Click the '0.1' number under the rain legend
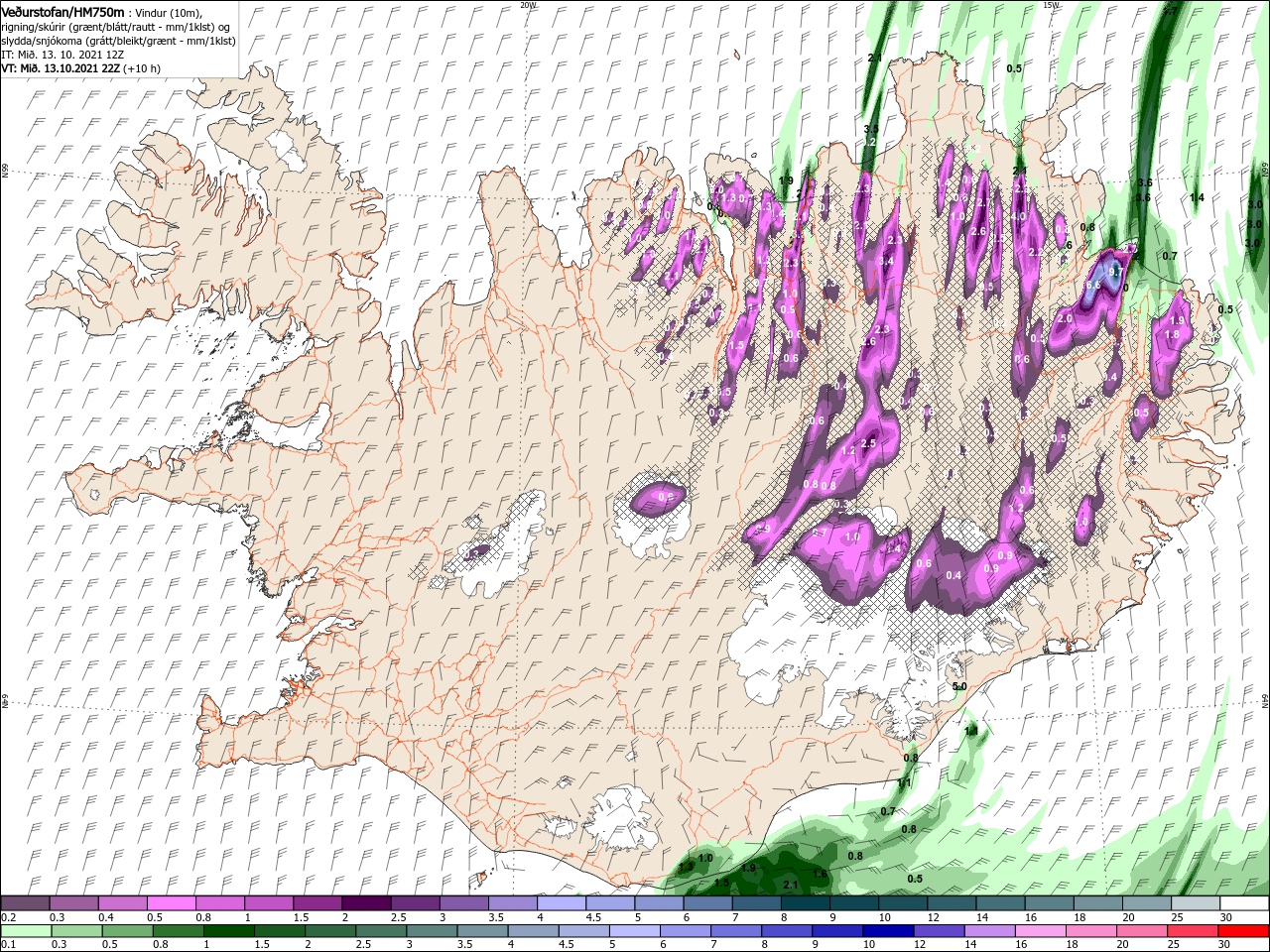The image size is (1270, 952). click(7, 945)
